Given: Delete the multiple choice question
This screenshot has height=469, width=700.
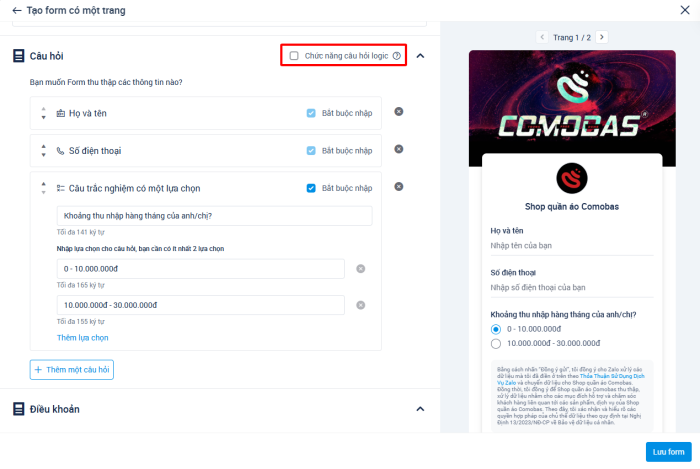Looking at the screenshot, I should (399, 186).
